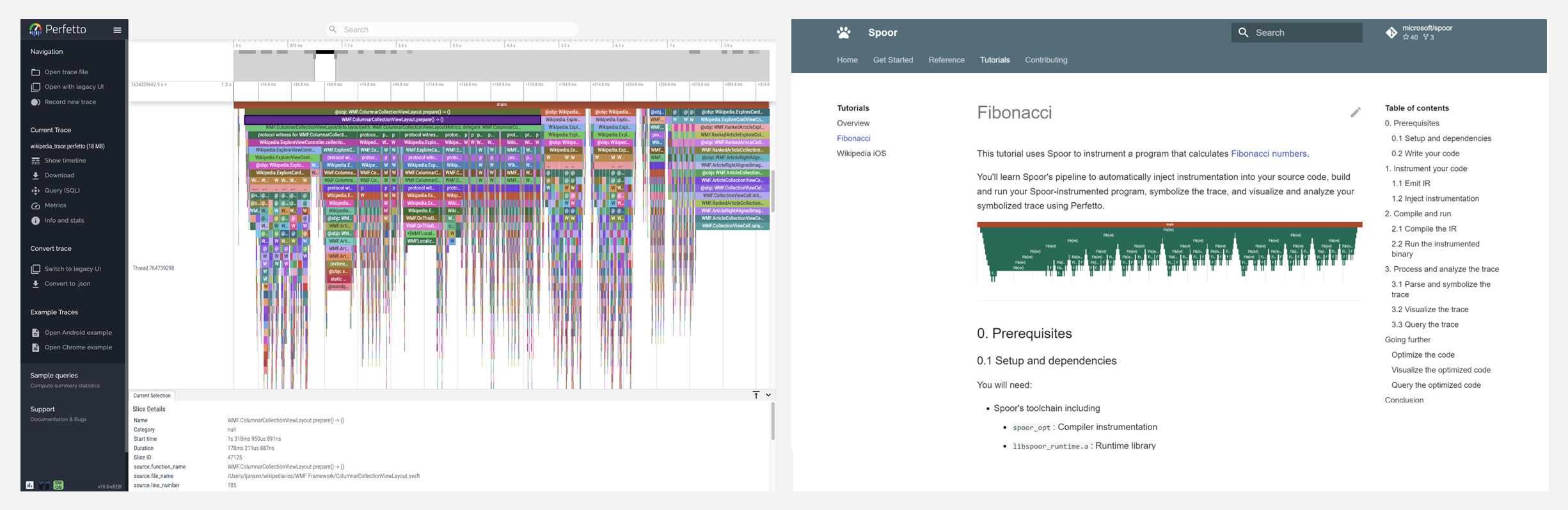Screen dimensions: 1568x510
Task: Open the microsoft/spoor repository link
Action: (1427, 28)
